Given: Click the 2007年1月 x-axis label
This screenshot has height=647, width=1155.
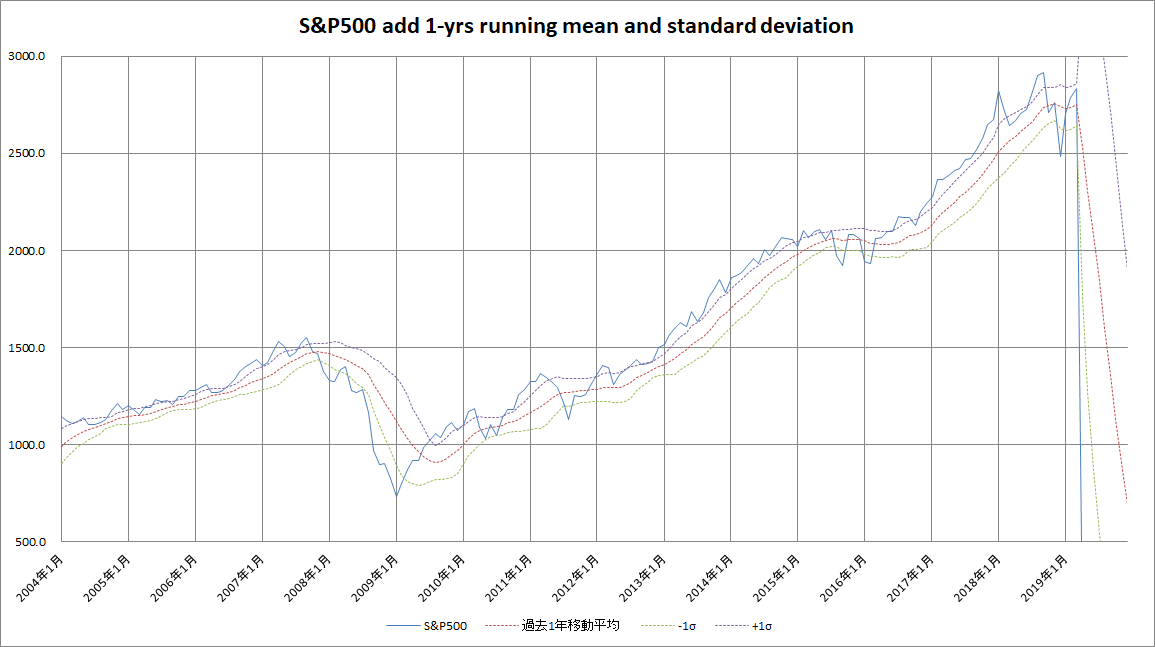Looking at the screenshot, I should point(241,578).
